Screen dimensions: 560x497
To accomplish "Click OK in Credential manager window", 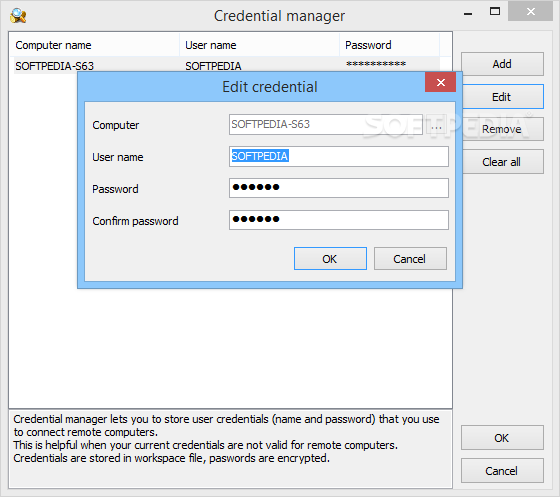I will click(502, 438).
